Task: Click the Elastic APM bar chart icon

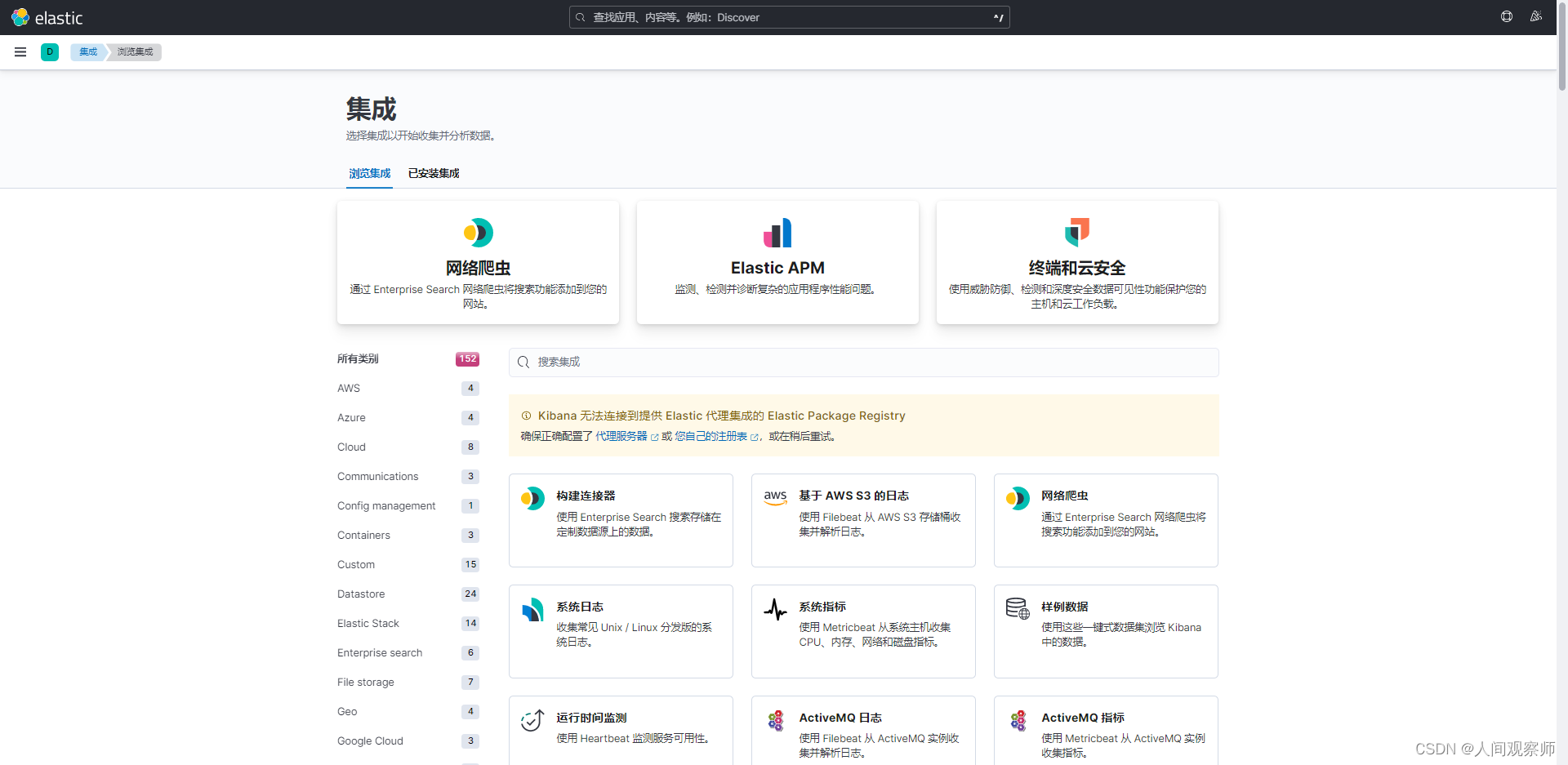Action: pos(777,233)
